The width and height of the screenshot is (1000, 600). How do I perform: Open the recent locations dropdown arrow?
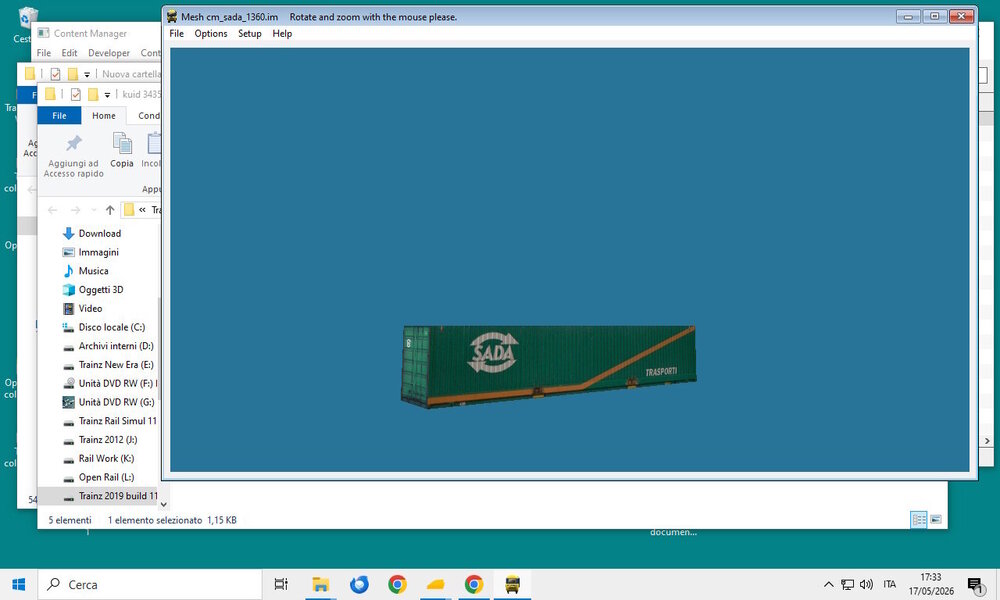[94, 210]
